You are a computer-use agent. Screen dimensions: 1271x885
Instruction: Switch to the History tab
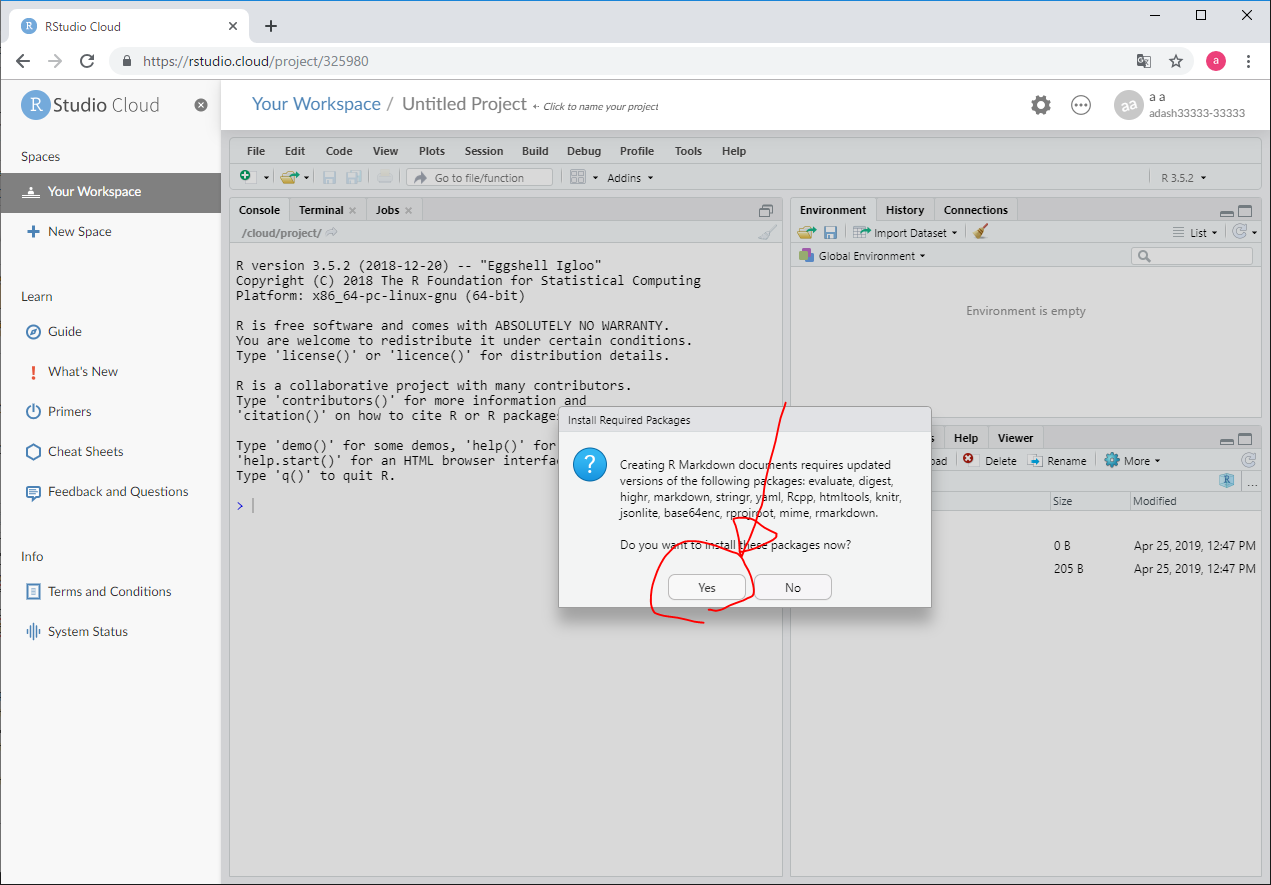904,210
